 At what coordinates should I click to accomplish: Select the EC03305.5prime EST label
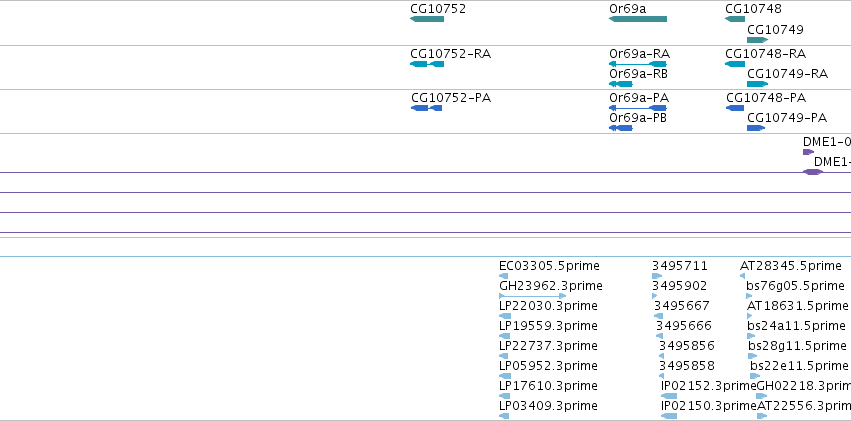549,266
